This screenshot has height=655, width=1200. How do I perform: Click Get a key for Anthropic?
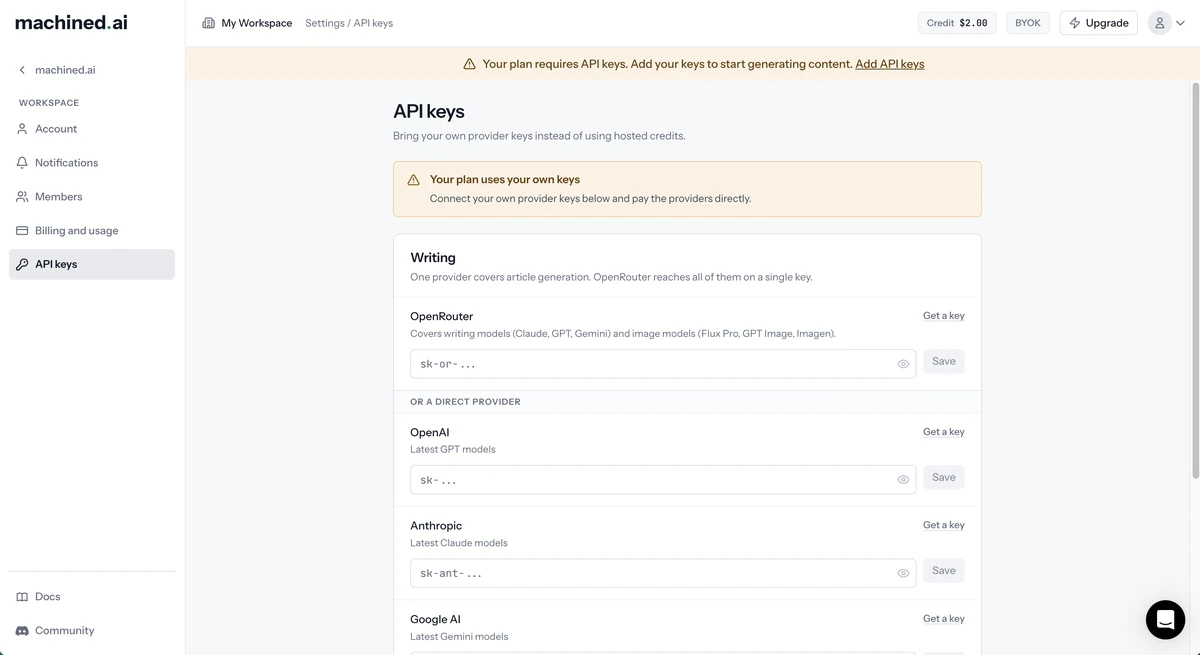pos(944,525)
